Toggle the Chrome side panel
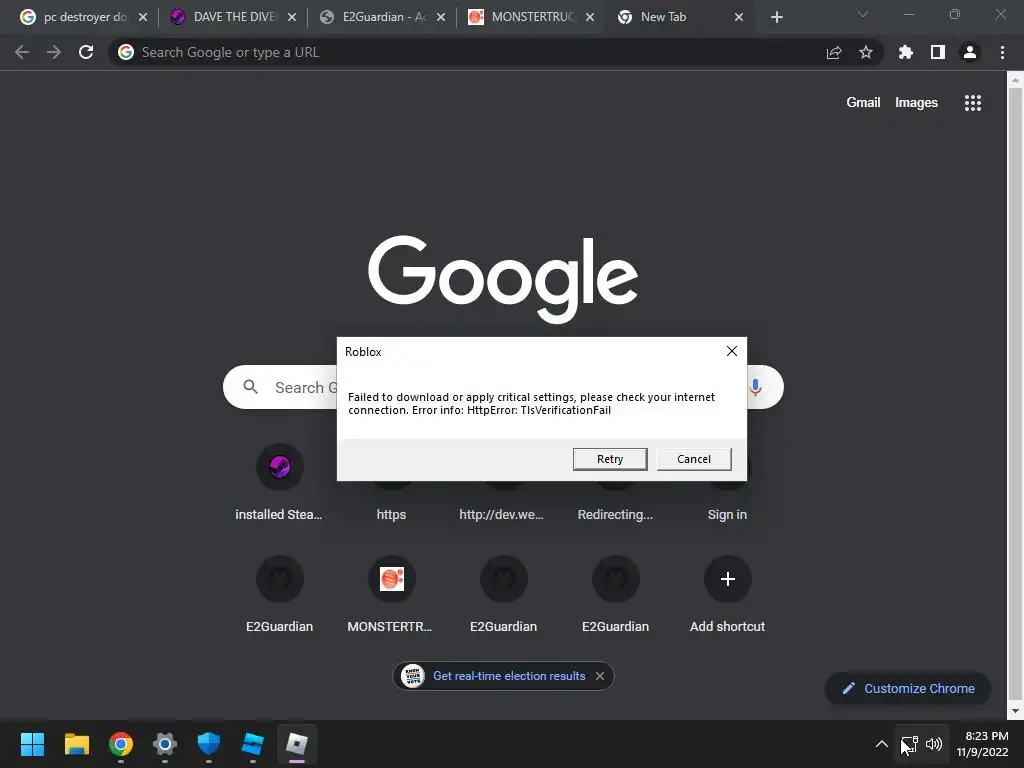1024x768 pixels. tap(937, 52)
